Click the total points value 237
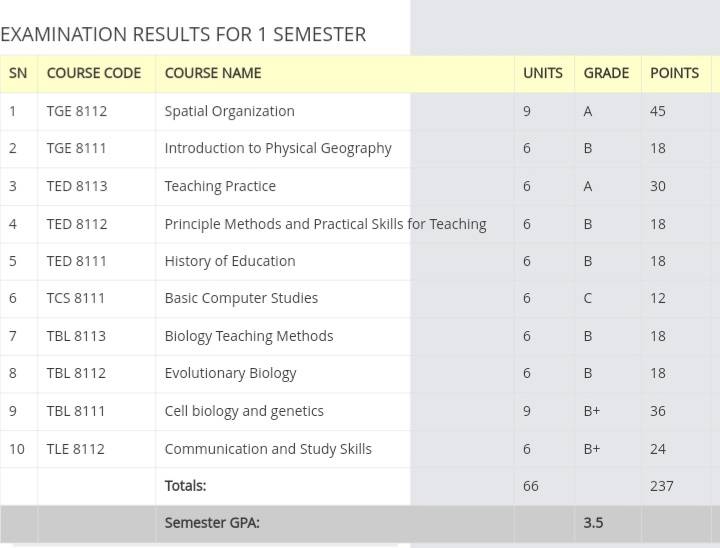Viewport: 720px width, 548px height. click(x=662, y=486)
